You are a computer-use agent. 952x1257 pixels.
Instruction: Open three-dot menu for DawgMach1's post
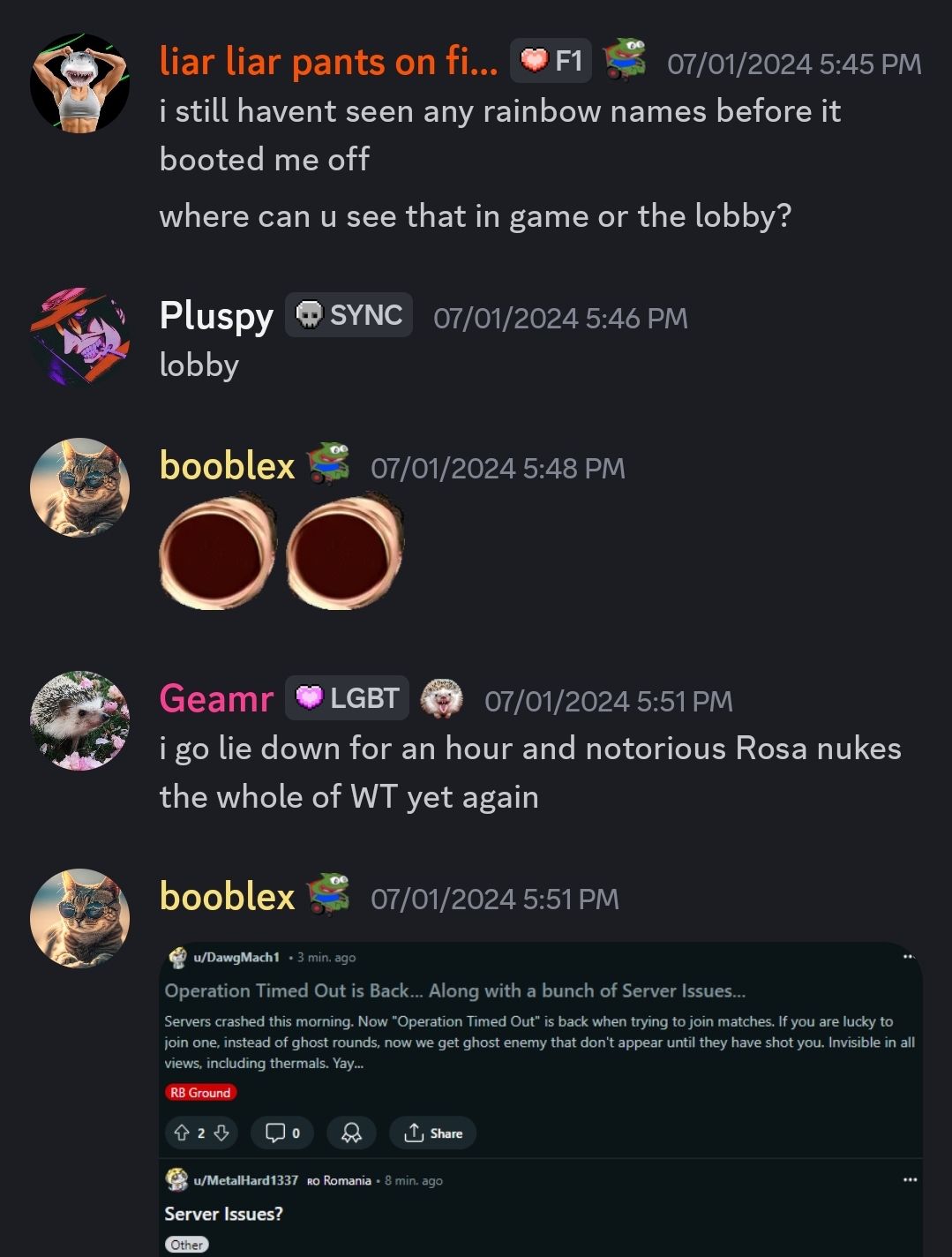pos(909,957)
